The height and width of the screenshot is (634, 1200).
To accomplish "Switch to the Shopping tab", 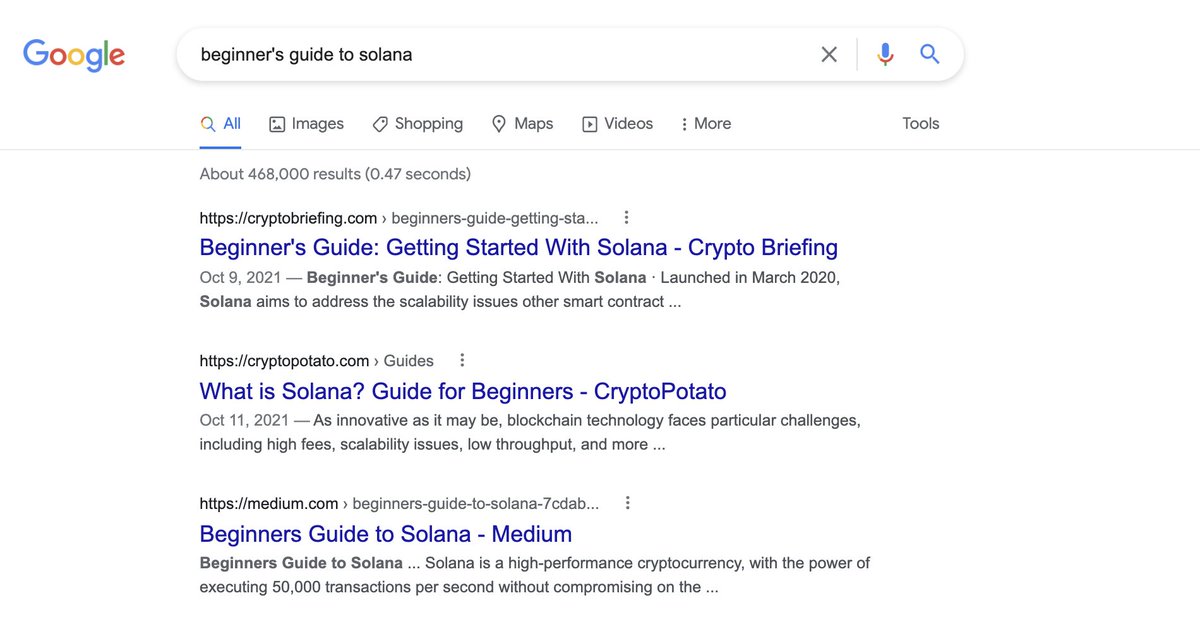I will pyautogui.click(x=417, y=124).
